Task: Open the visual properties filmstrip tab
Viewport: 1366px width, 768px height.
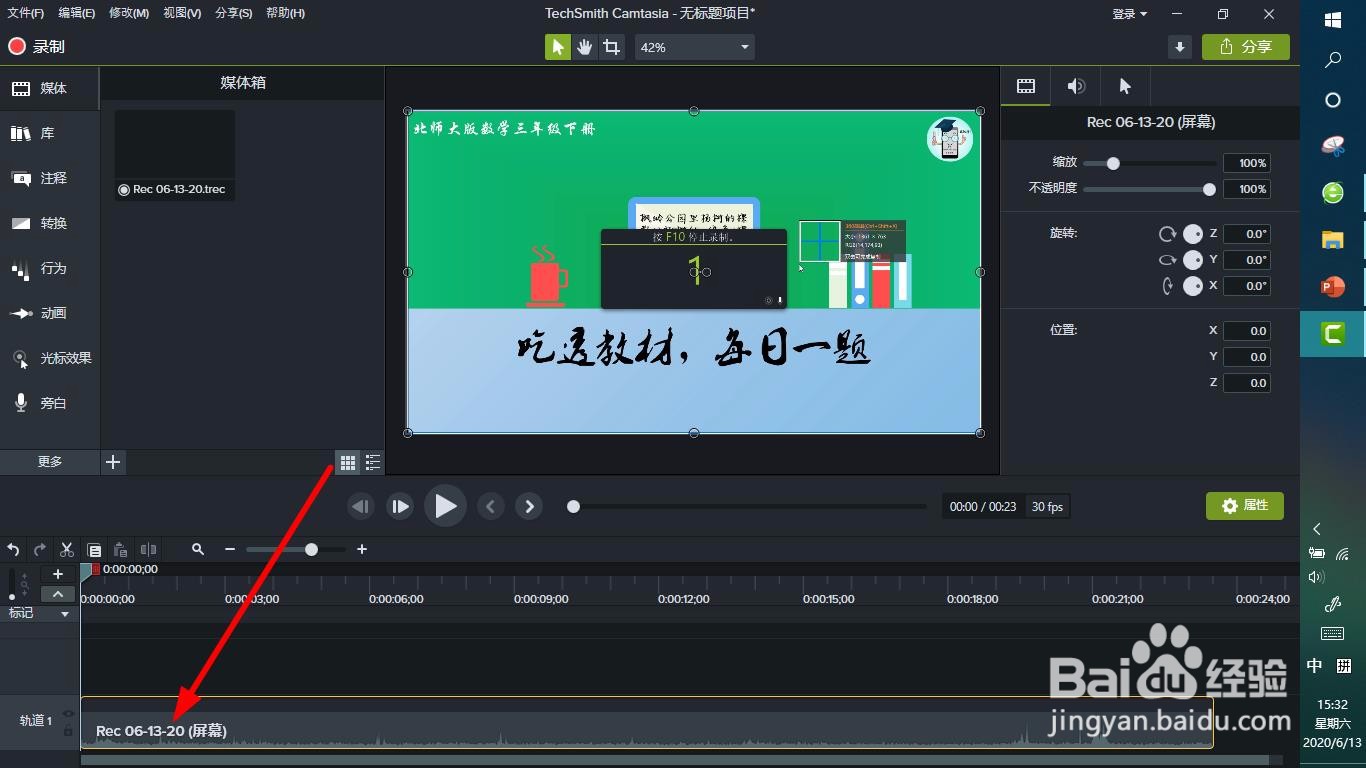Action: point(1026,86)
